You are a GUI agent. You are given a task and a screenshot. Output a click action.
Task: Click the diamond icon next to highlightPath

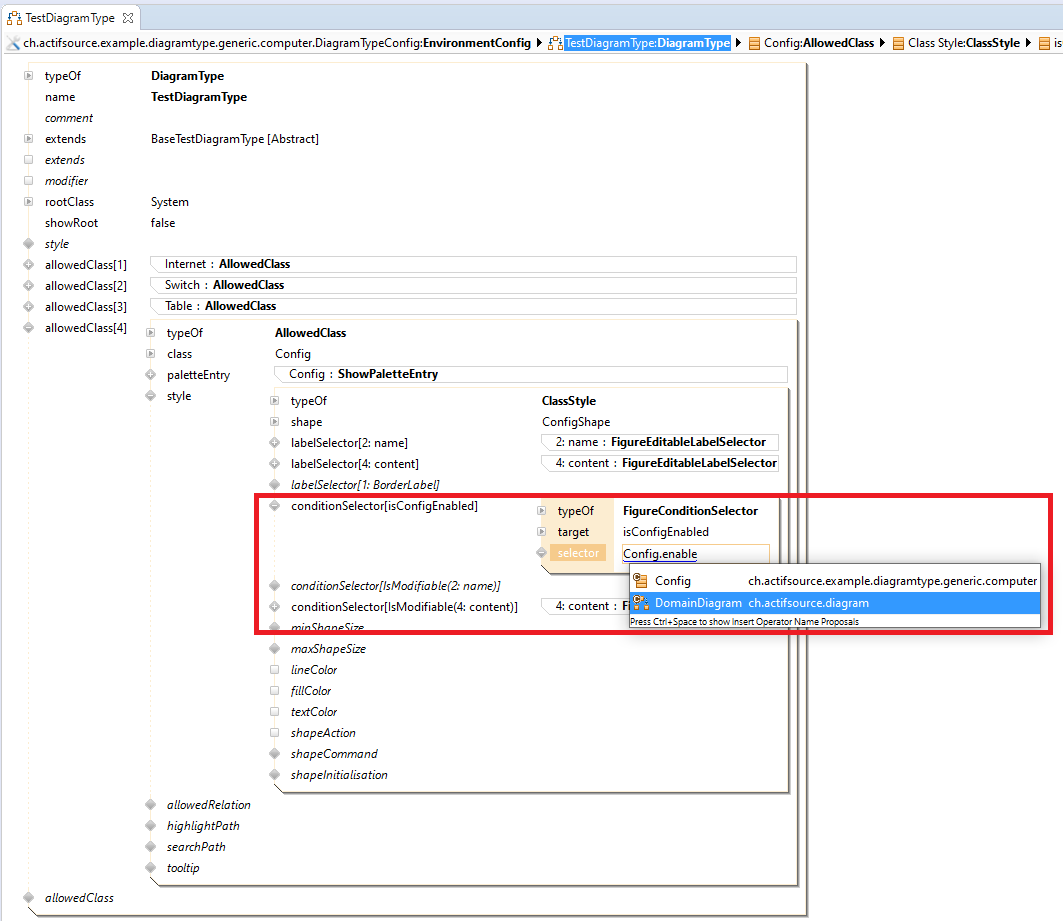pos(150,826)
